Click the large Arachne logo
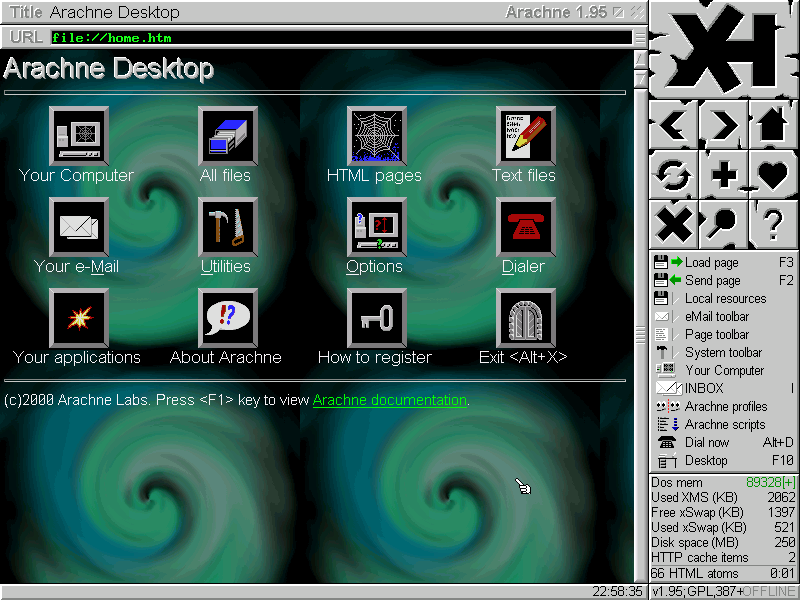This screenshot has height=600, width=800. pos(724,49)
